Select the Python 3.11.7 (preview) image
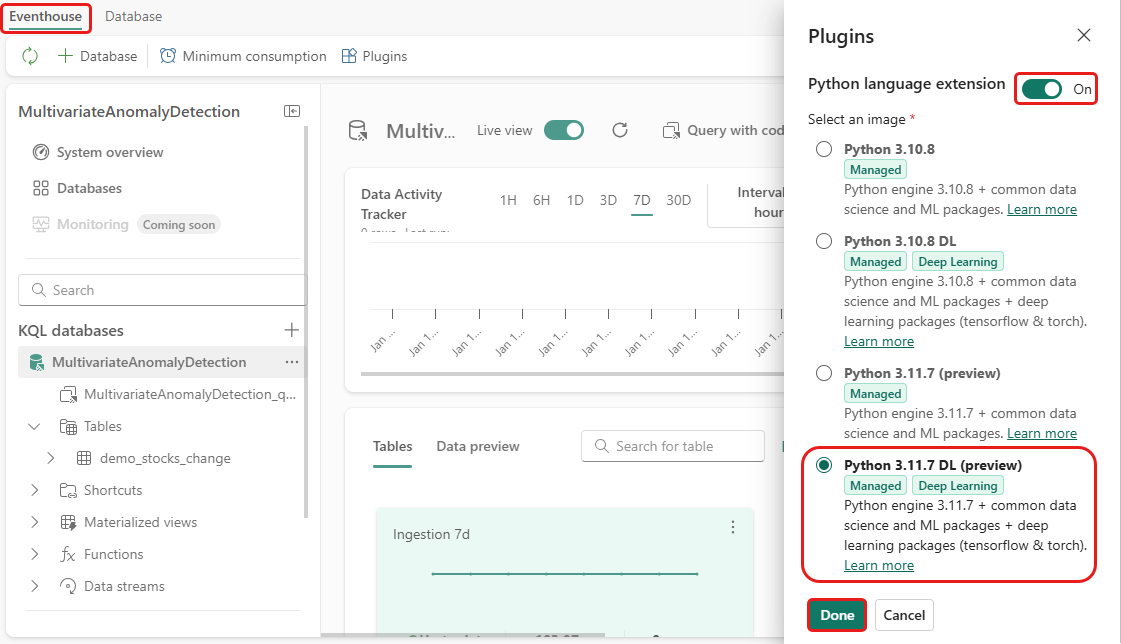 [824, 373]
